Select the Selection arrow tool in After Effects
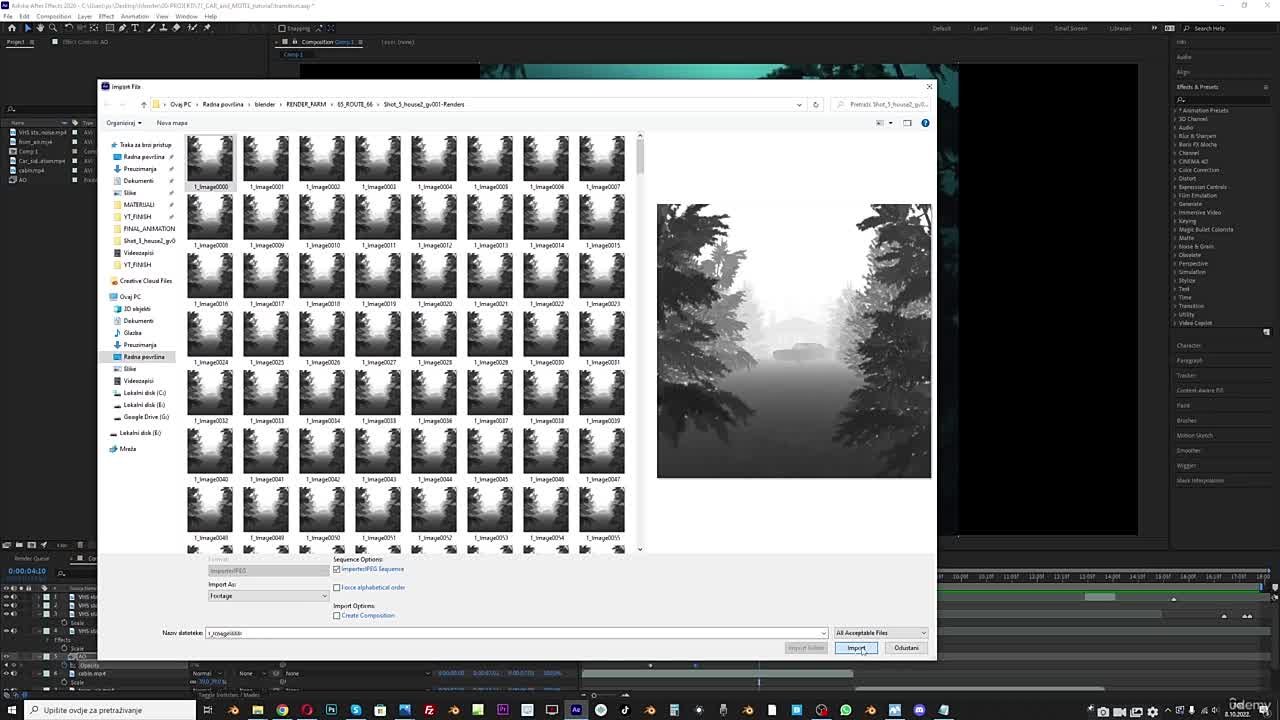This screenshot has height=720, width=1280. pos(28,28)
